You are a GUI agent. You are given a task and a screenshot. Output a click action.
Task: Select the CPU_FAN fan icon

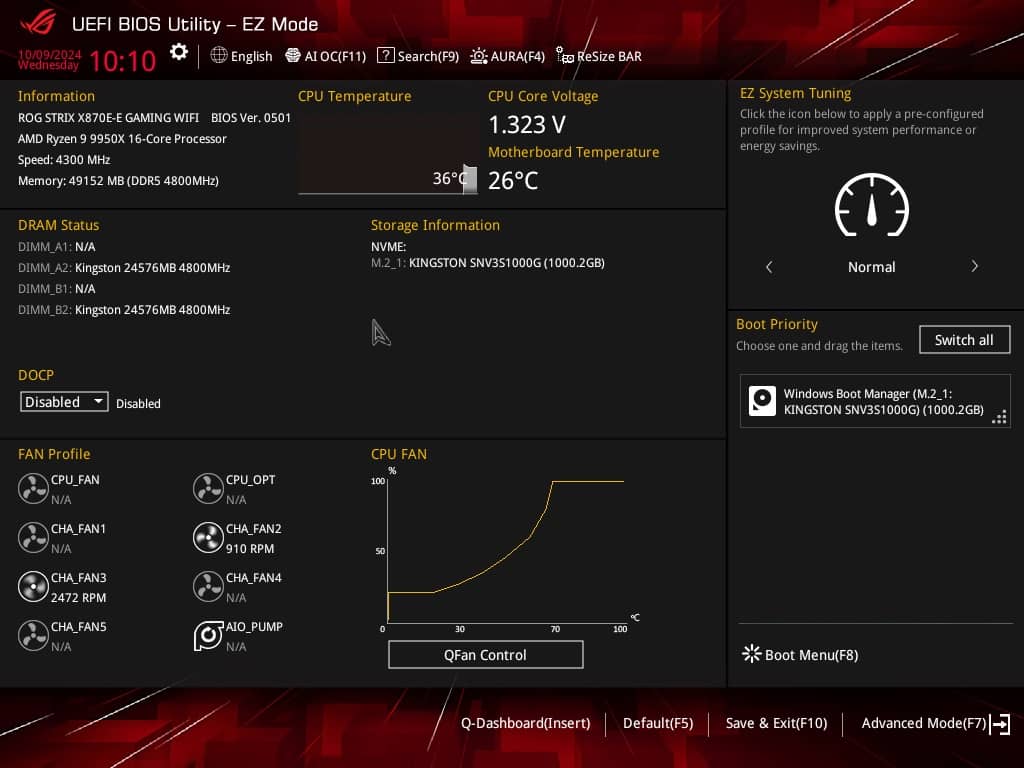pyautogui.click(x=33, y=488)
